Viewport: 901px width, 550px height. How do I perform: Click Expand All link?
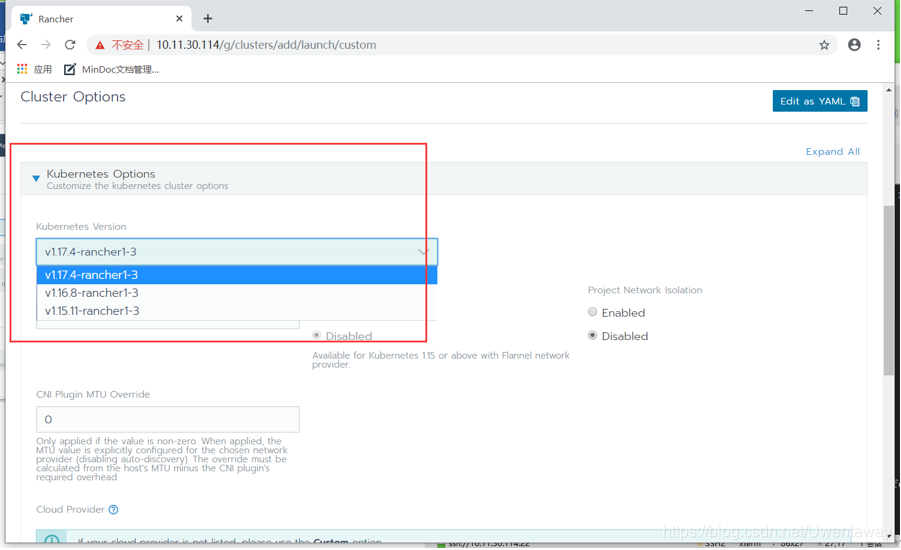833,152
